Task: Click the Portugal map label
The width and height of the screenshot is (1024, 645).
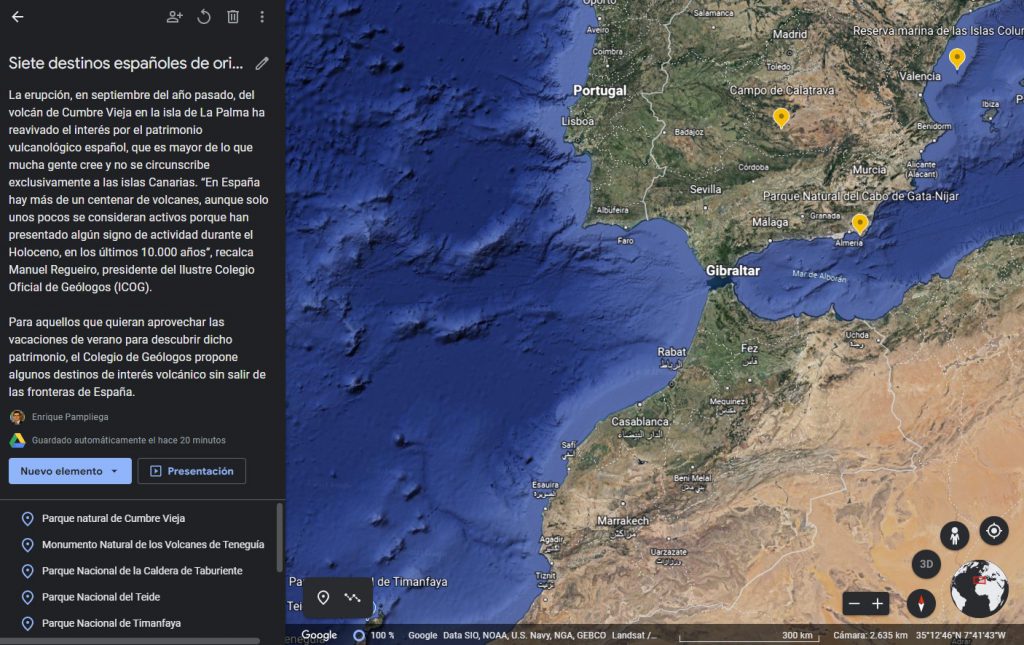Action: 600,91
